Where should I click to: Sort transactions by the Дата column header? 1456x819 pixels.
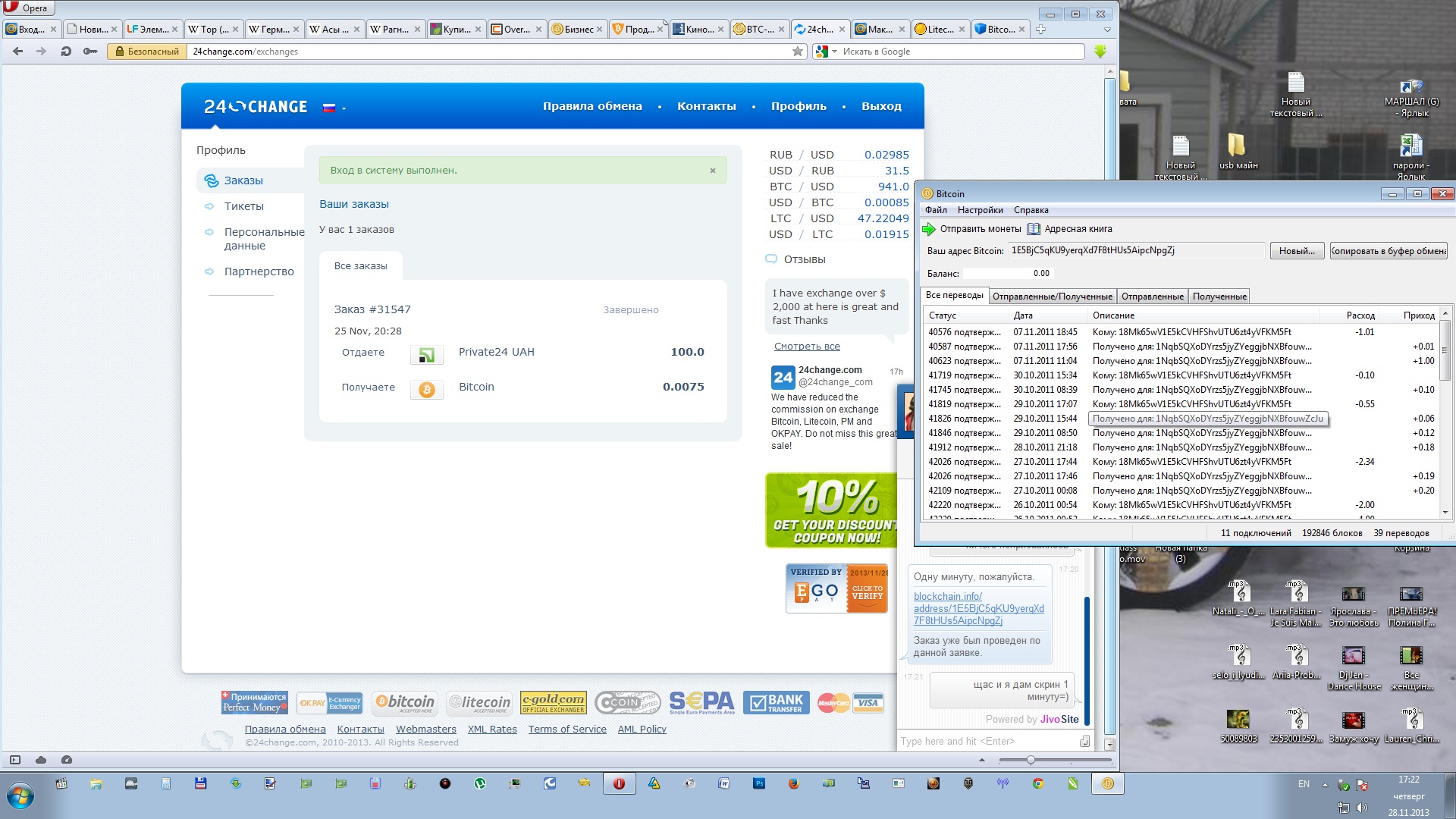click(x=1046, y=315)
